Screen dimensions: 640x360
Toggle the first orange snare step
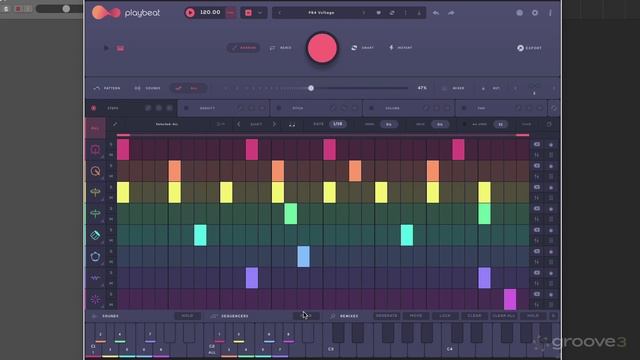(x=175, y=171)
